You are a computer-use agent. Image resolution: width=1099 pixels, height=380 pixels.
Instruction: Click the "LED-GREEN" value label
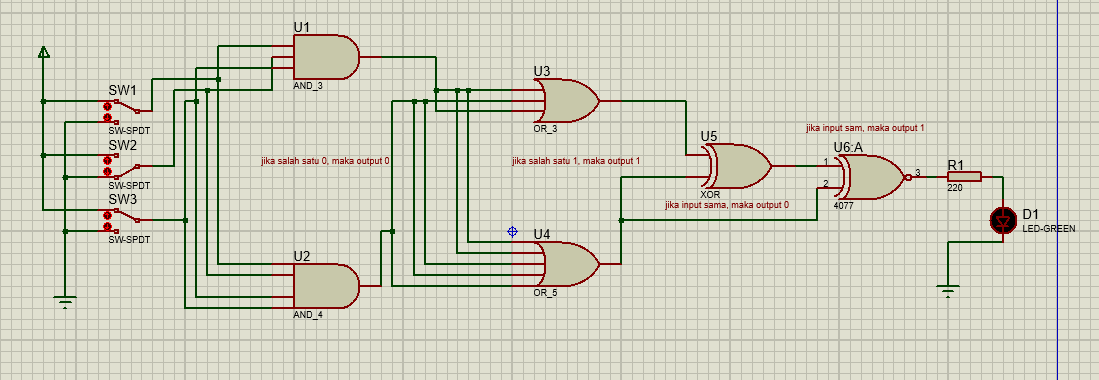1049,229
